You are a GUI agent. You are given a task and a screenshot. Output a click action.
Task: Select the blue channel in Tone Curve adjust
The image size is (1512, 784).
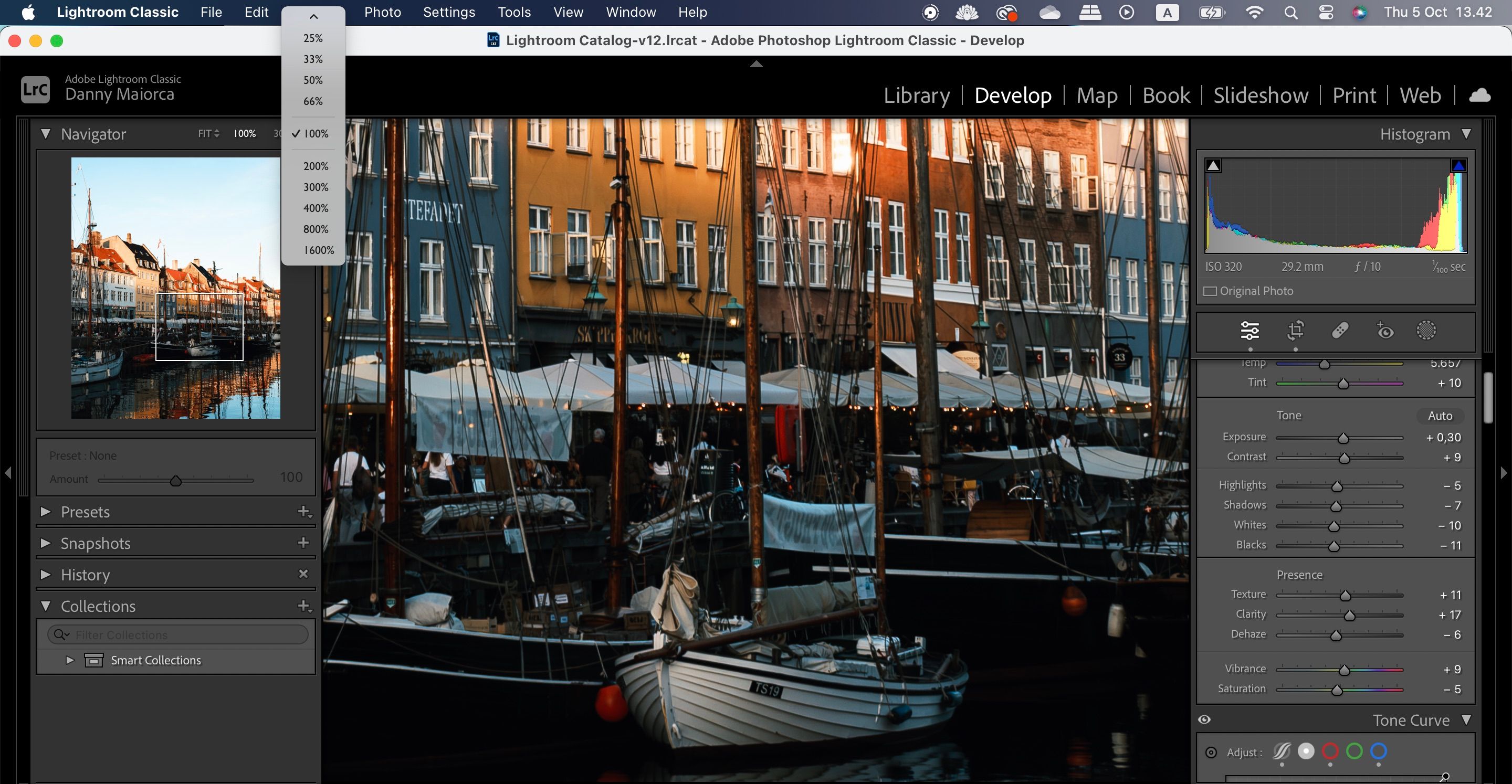click(1378, 751)
